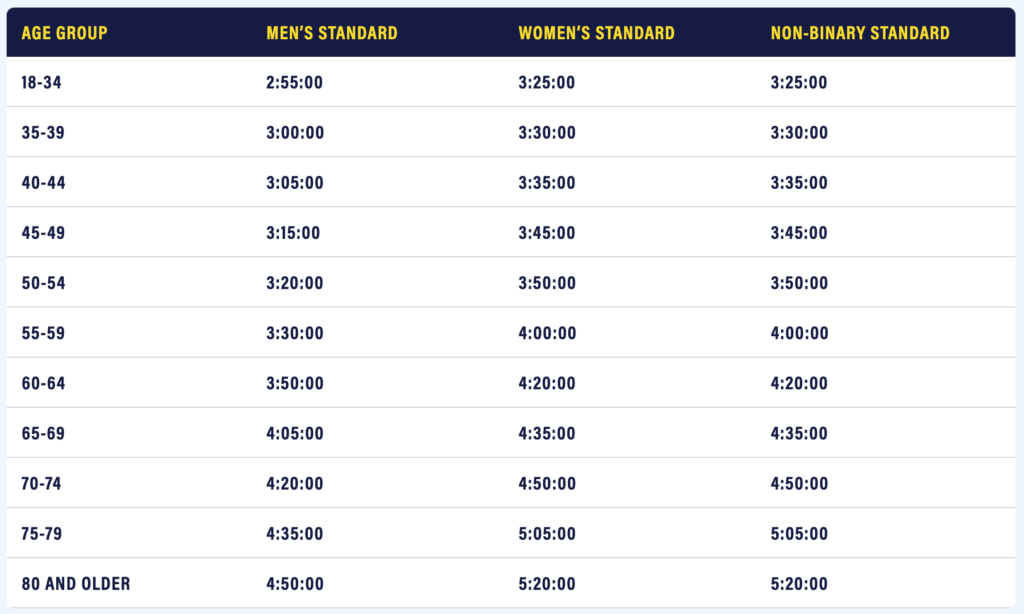Click women's standard time for ages 35-39
The image size is (1024, 614).
coord(547,133)
